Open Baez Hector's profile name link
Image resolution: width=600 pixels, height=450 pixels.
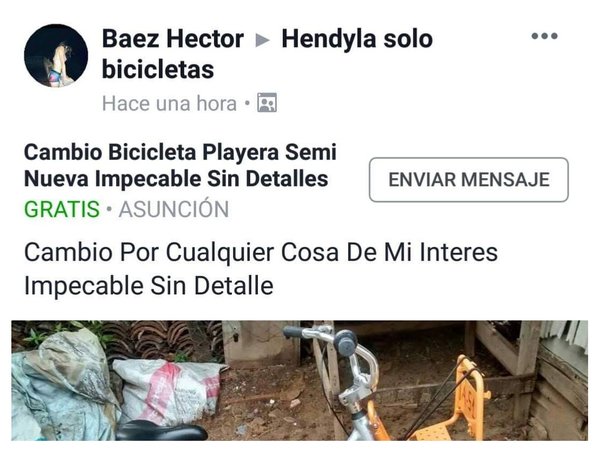point(173,39)
